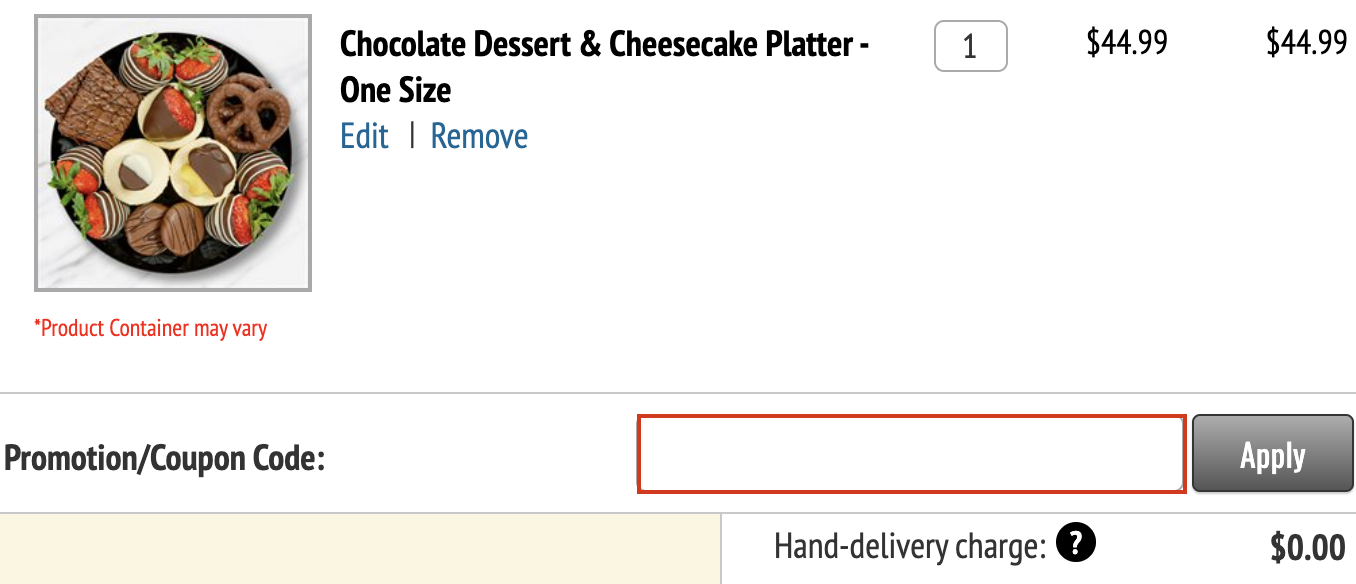1356x584 pixels.
Task: Select the unit price next to quantity
Action: tap(1127, 43)
